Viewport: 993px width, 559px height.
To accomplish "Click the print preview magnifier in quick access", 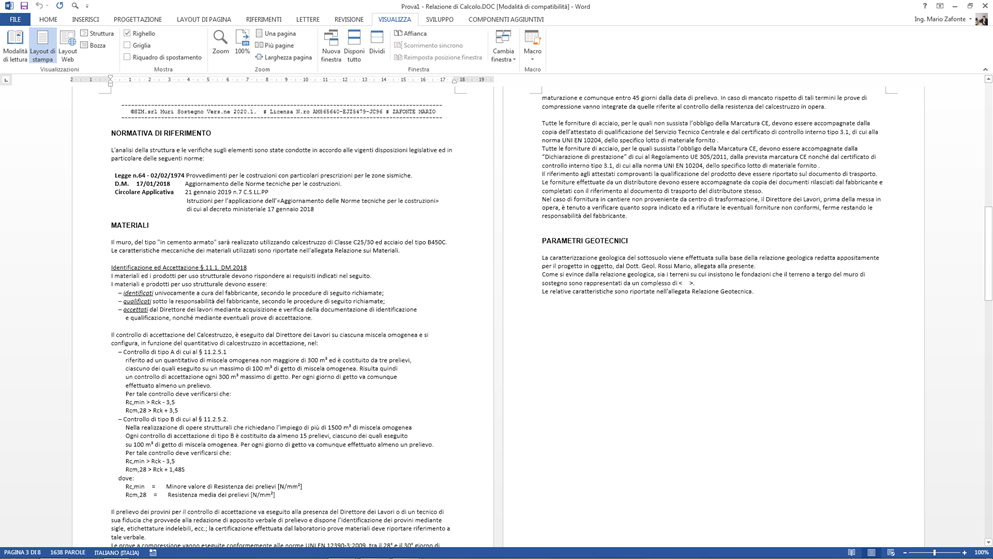I will pos(75,6).
